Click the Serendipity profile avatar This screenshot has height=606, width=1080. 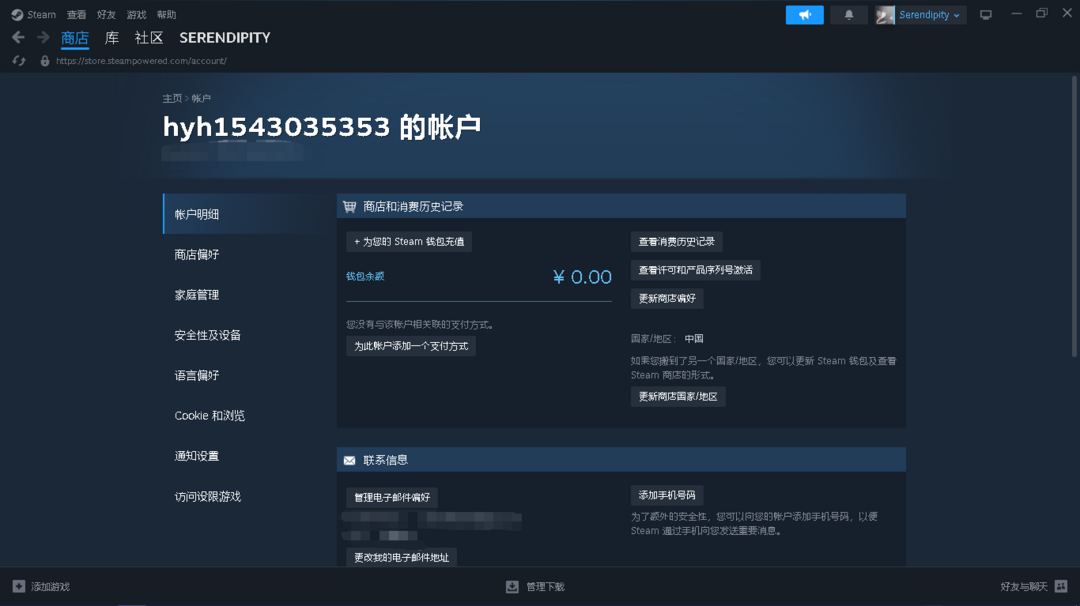pos(885,14)
